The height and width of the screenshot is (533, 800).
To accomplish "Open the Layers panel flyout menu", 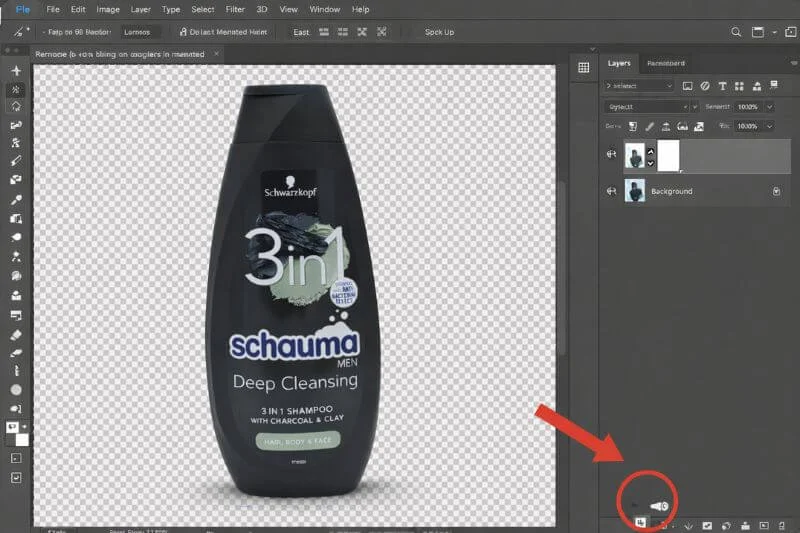I will tap(794, 63).
